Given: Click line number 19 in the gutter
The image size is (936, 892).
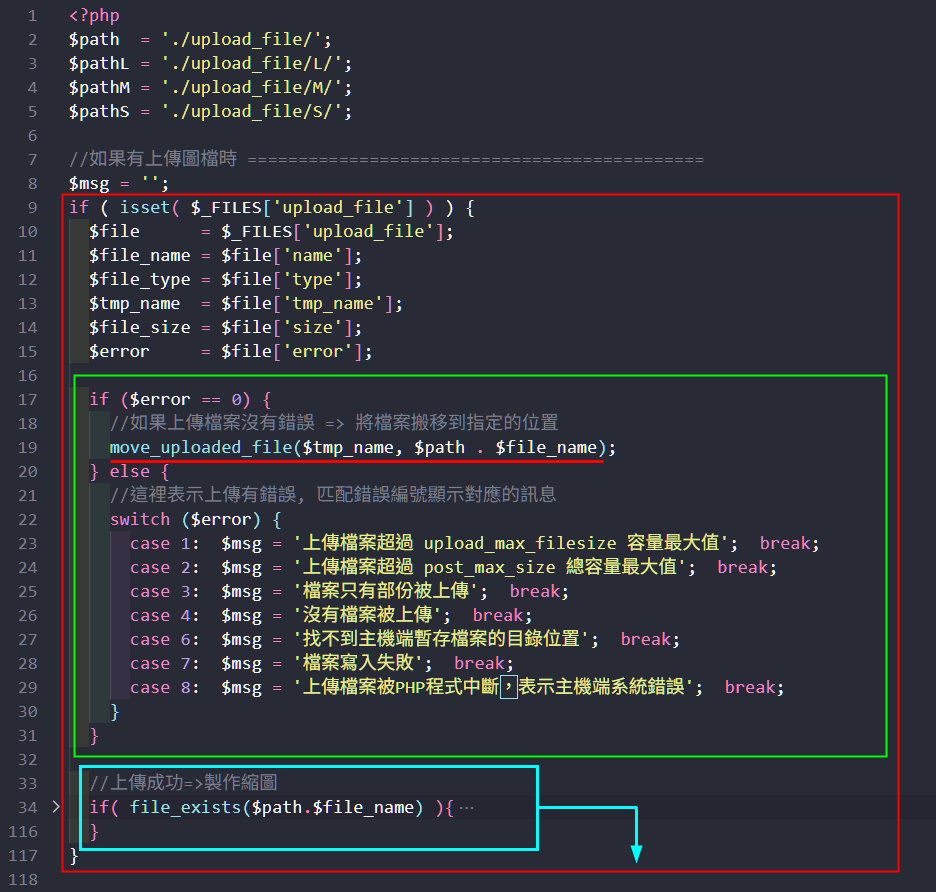Looking at the screenshot, I should coord(28,447).
